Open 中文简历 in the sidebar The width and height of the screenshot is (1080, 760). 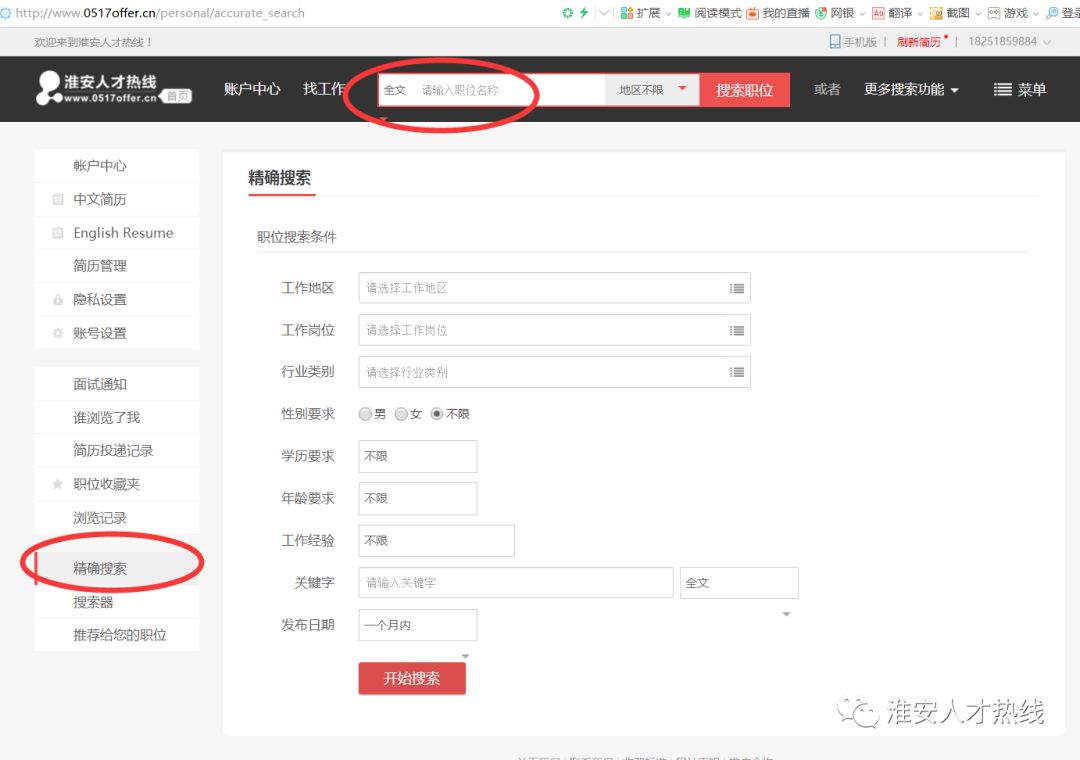click(x=100, y=199)
